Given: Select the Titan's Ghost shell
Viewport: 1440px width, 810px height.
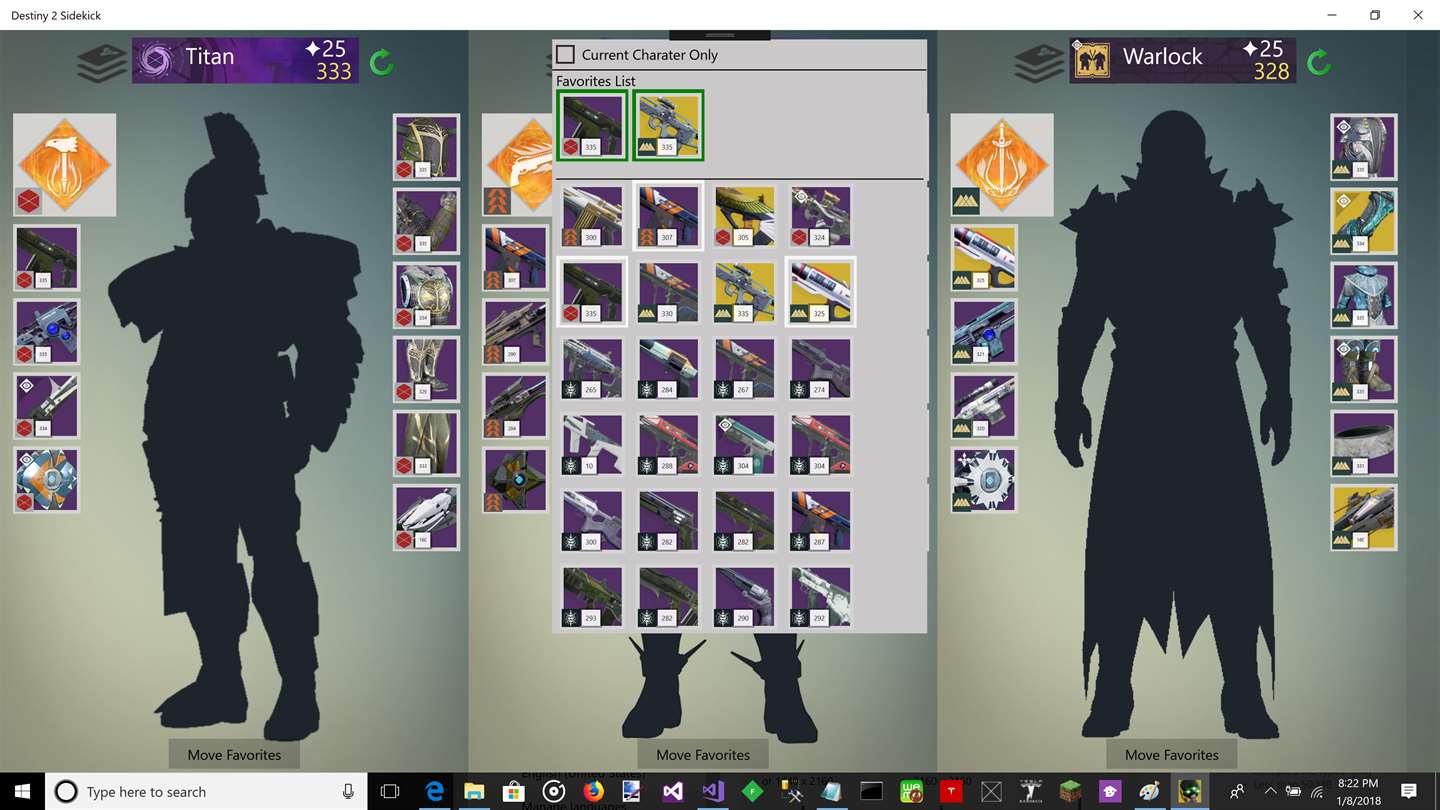Looking at the screenshot, I should pyautogui.click(x=46, y=480).
